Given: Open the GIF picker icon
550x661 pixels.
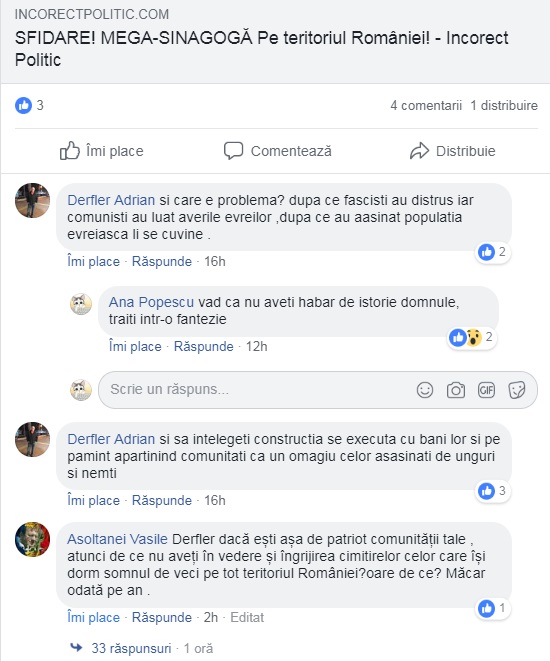Looking at the screenshot, I should [x=486, y=390].
